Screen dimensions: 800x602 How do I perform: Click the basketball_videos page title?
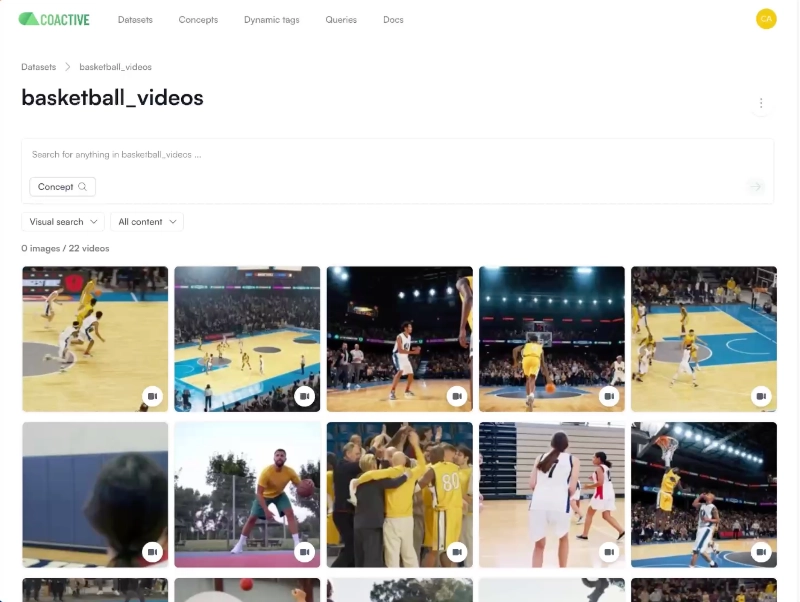(x=112, y=97)
